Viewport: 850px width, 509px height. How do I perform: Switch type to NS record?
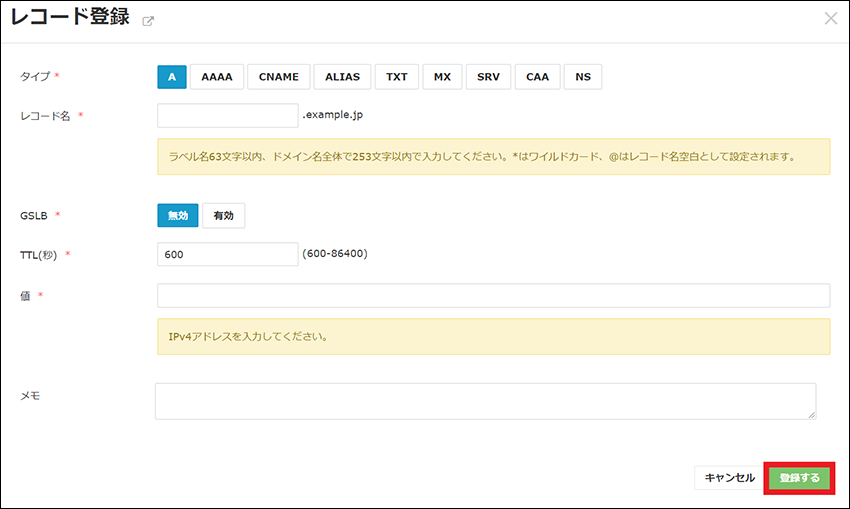click(x=583, y=77)
